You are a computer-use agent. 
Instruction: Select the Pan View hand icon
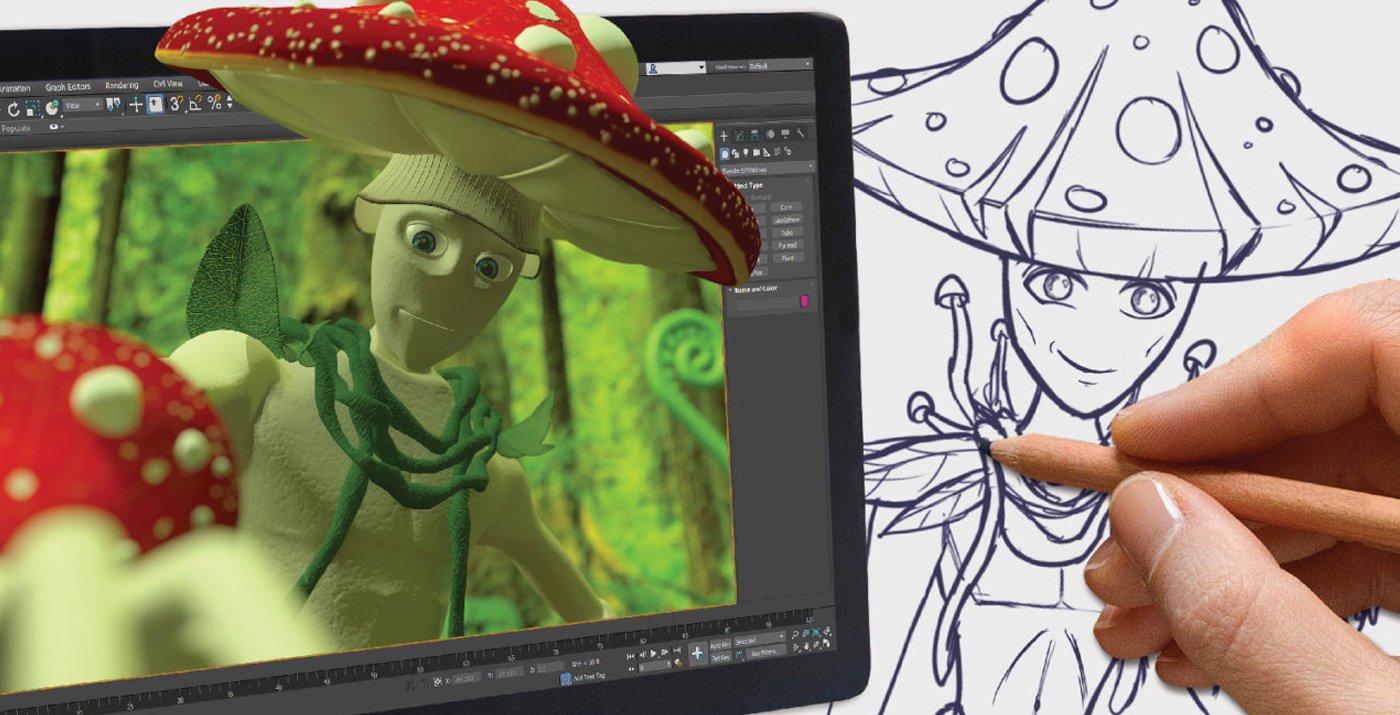[x=806, y=646]
